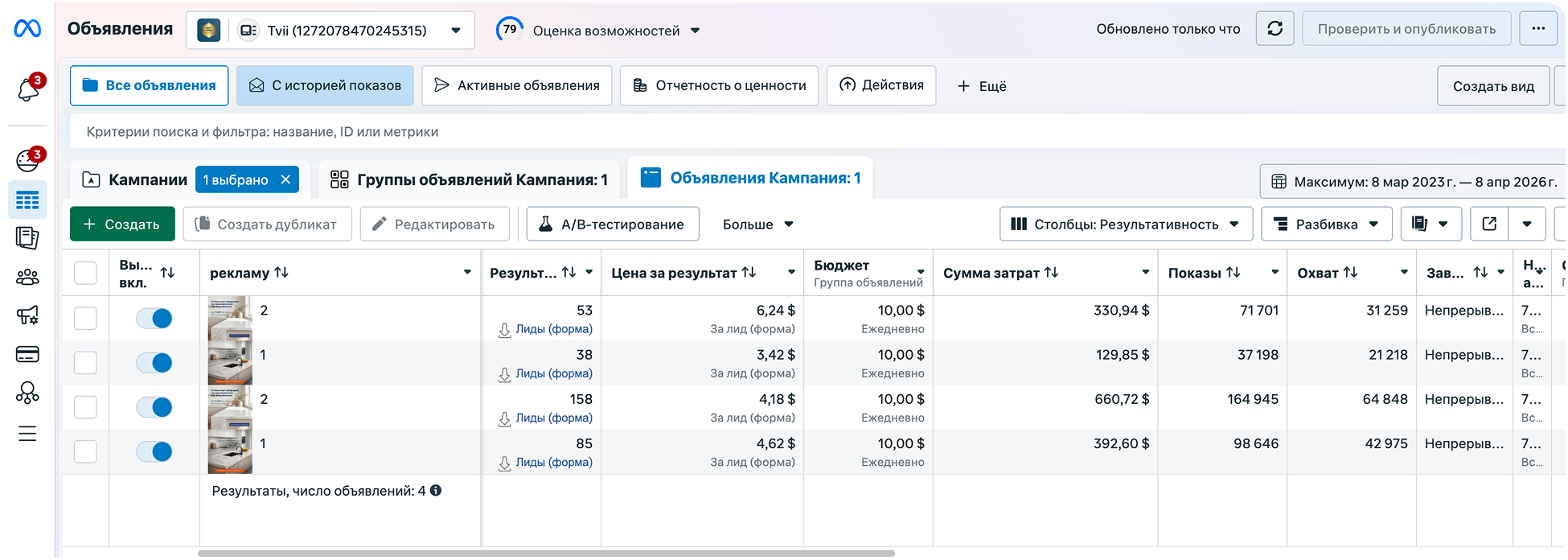Expand the 'Разбивка' breakdown dropdown
Image resolution: width=1568 pixels, height=560 pixels.
point(1327,224)
